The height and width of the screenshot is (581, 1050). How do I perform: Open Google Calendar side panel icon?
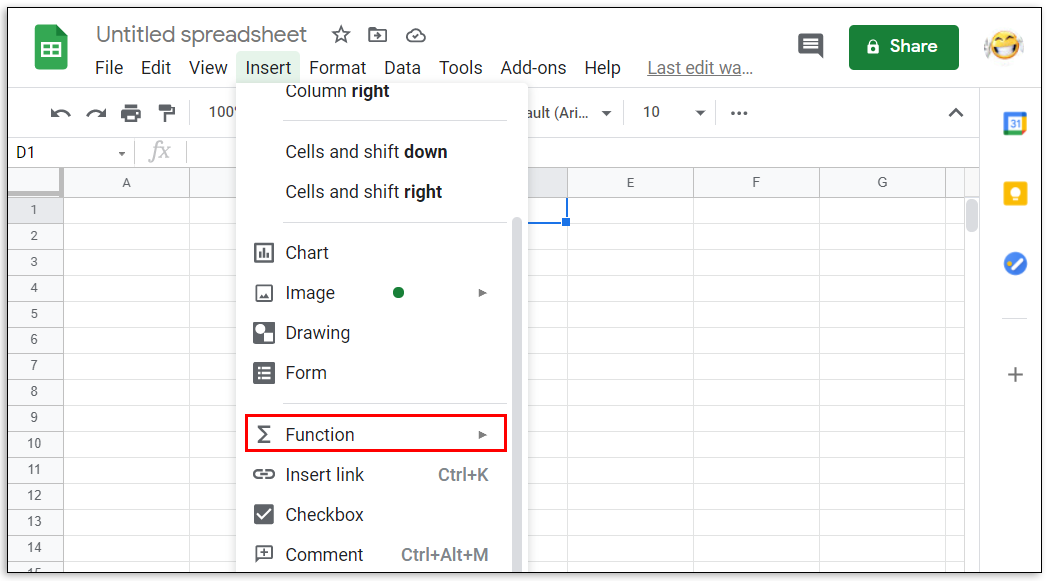click(1015, 123)
